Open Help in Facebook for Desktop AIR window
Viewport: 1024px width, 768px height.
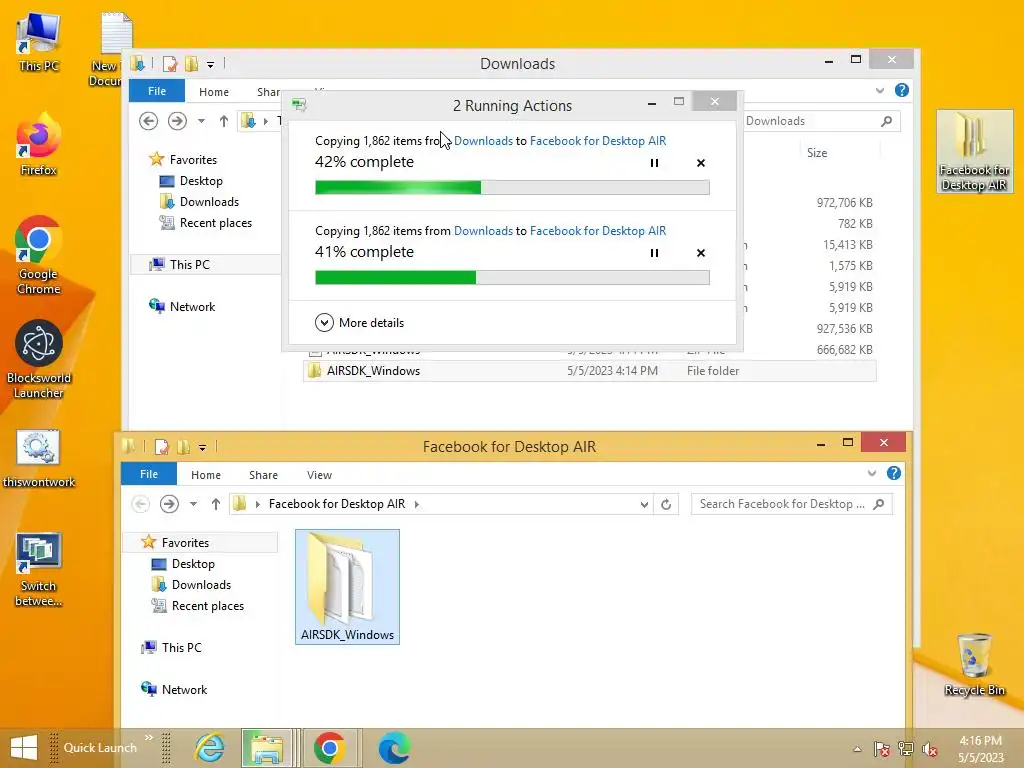pos(894,473)
